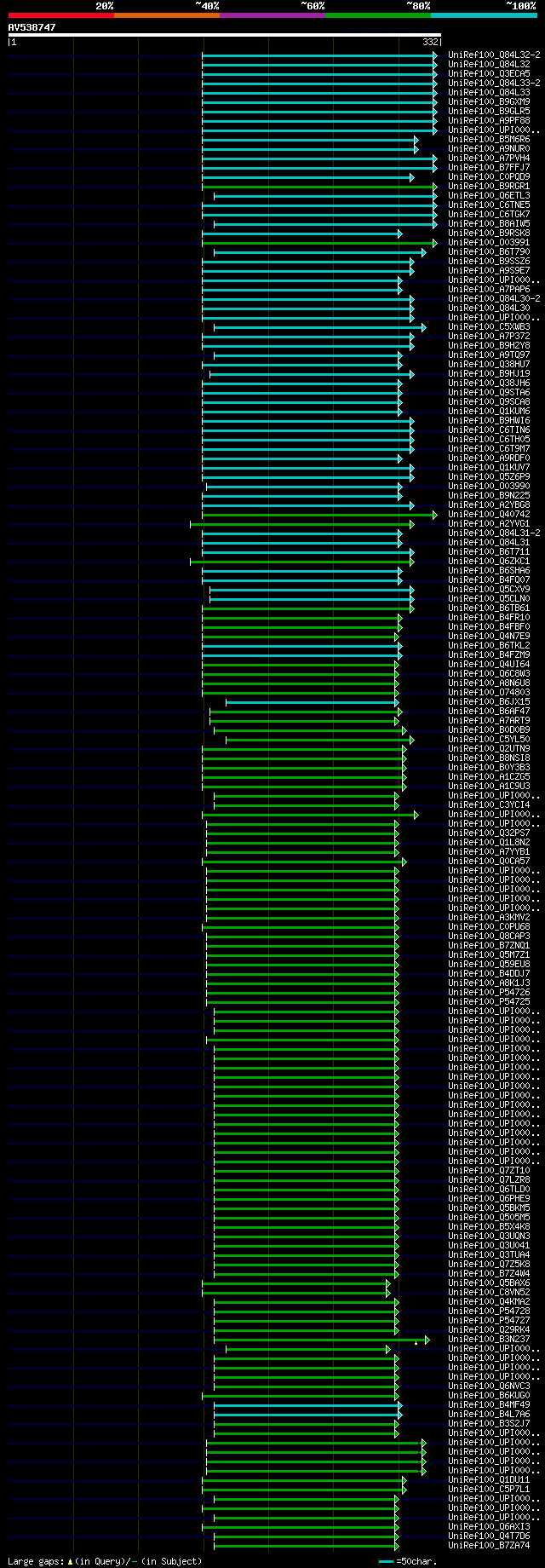Open hit UniRef100_B4FZM9
Viewport: 545px width, 1568px height.
click(489, 654)
